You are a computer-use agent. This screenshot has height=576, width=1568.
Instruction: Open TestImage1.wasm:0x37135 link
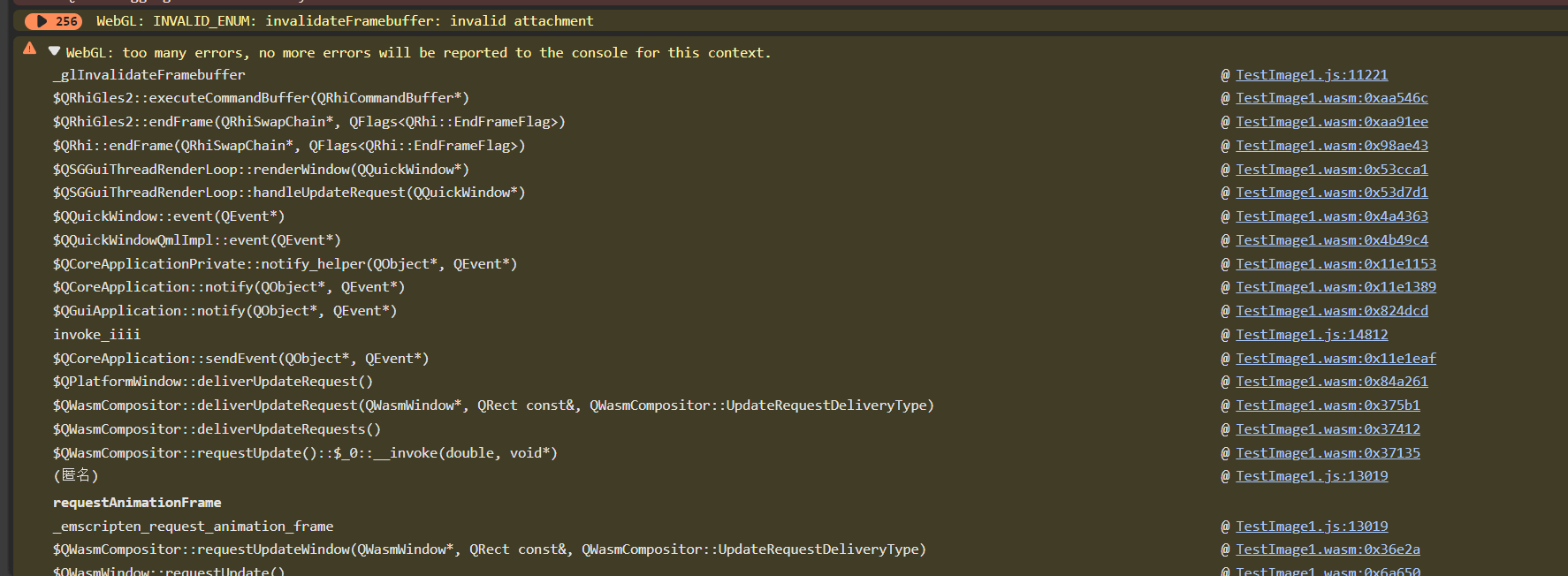1328,453
